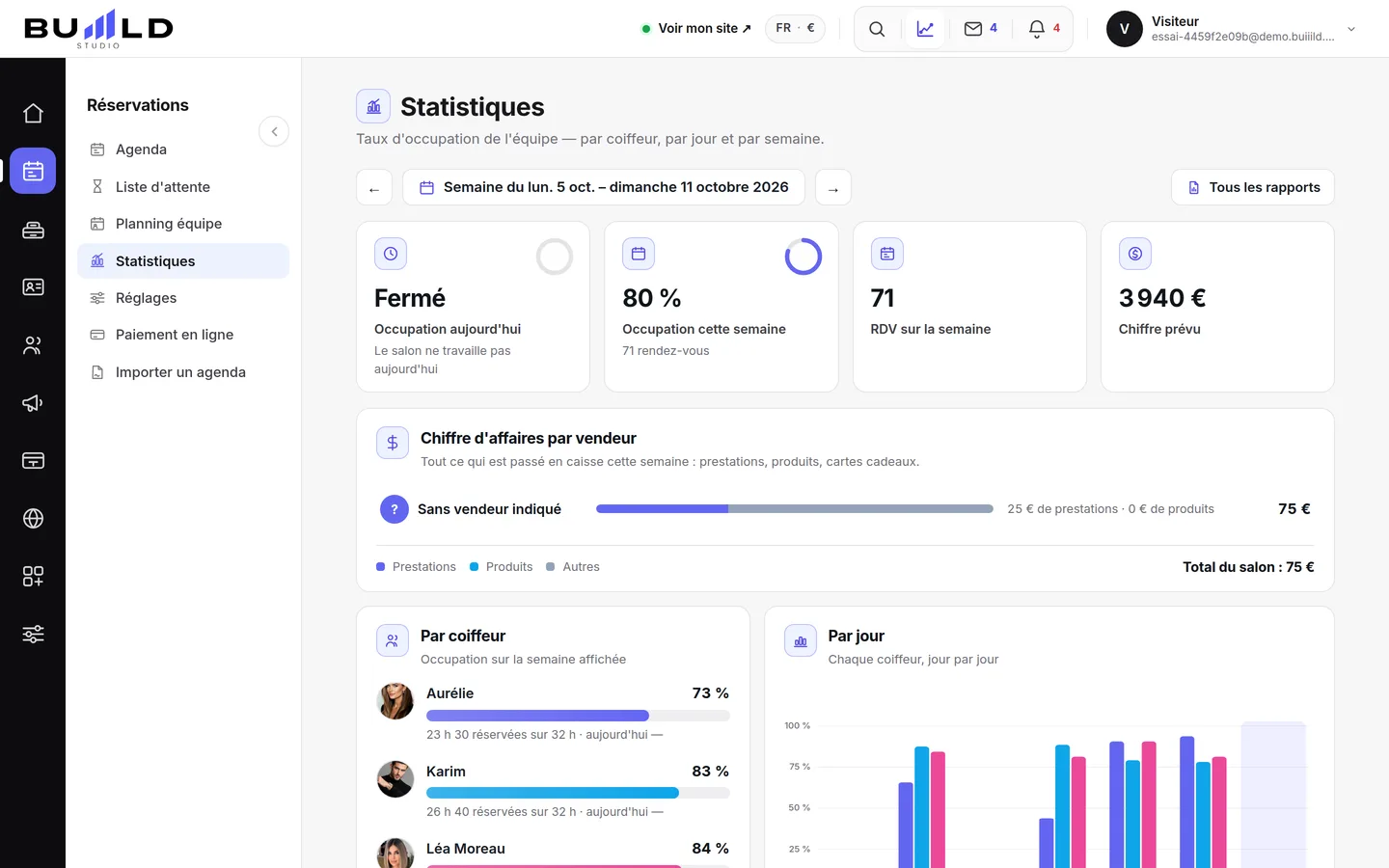1389x868 pixels.
Task: Open the globe website rail icon
Action: [33, 519]
